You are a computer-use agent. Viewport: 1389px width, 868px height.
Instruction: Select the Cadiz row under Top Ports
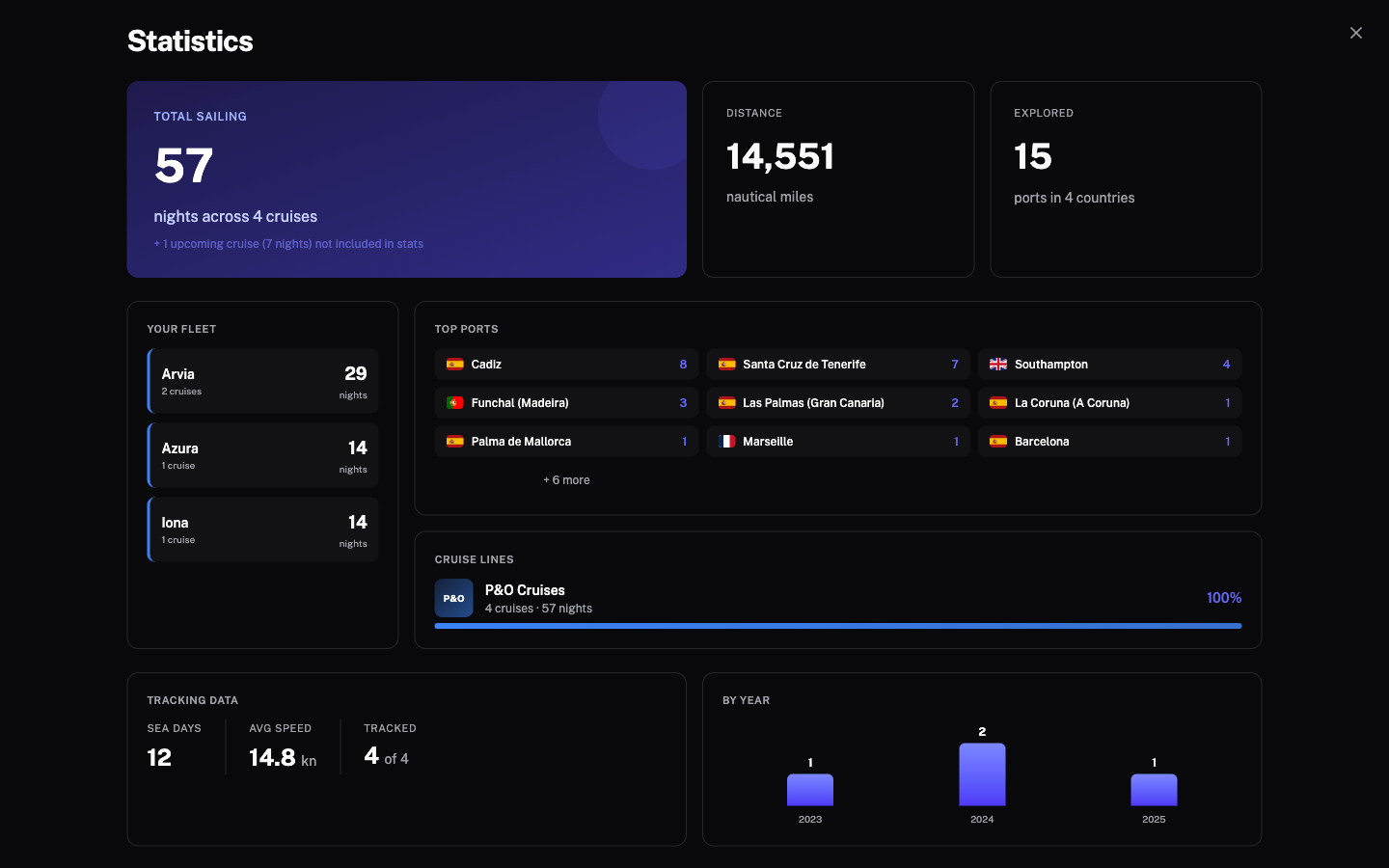click(x=566, y=365)
